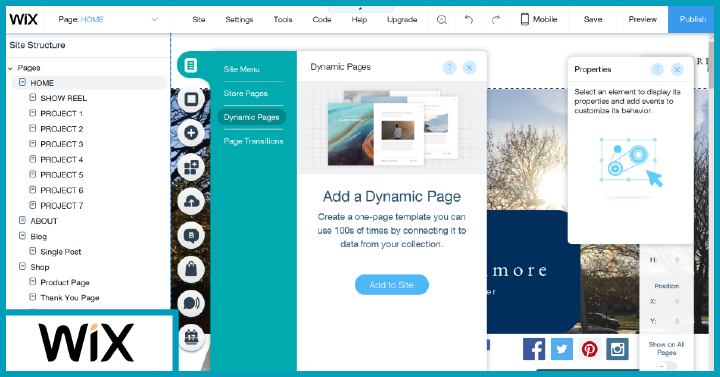Viewport: 720px width, 377px height.
Task: Open the Settings menu
Action: pos(239,19)
